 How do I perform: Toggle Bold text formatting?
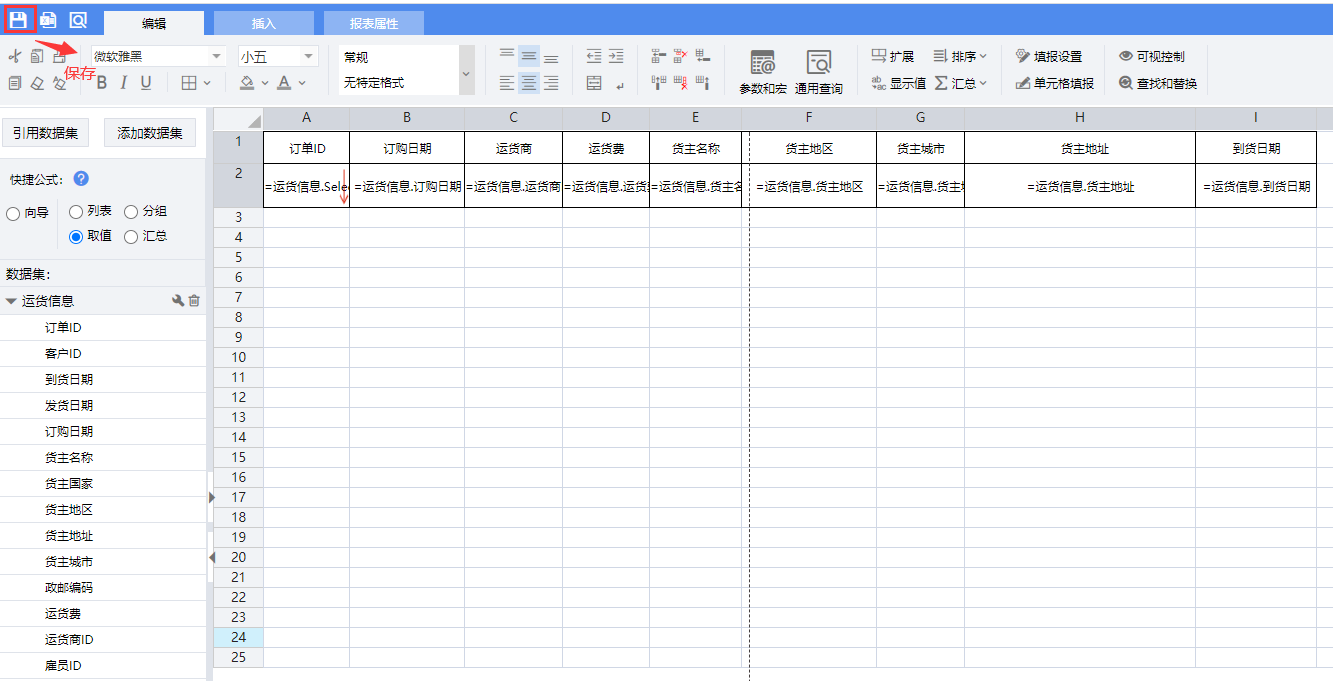pos(101,83)
